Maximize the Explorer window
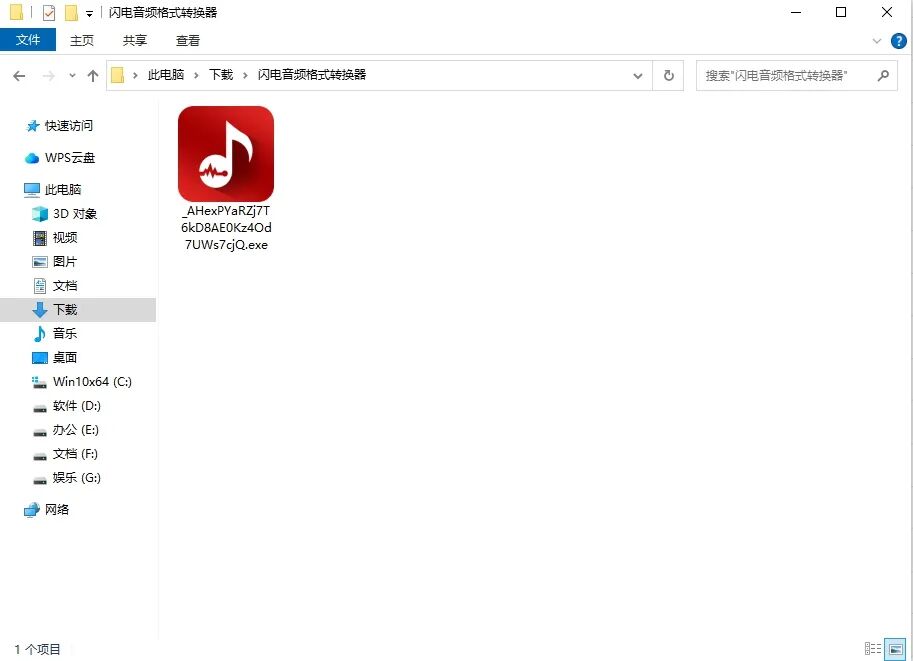 (x=841, y=12)
